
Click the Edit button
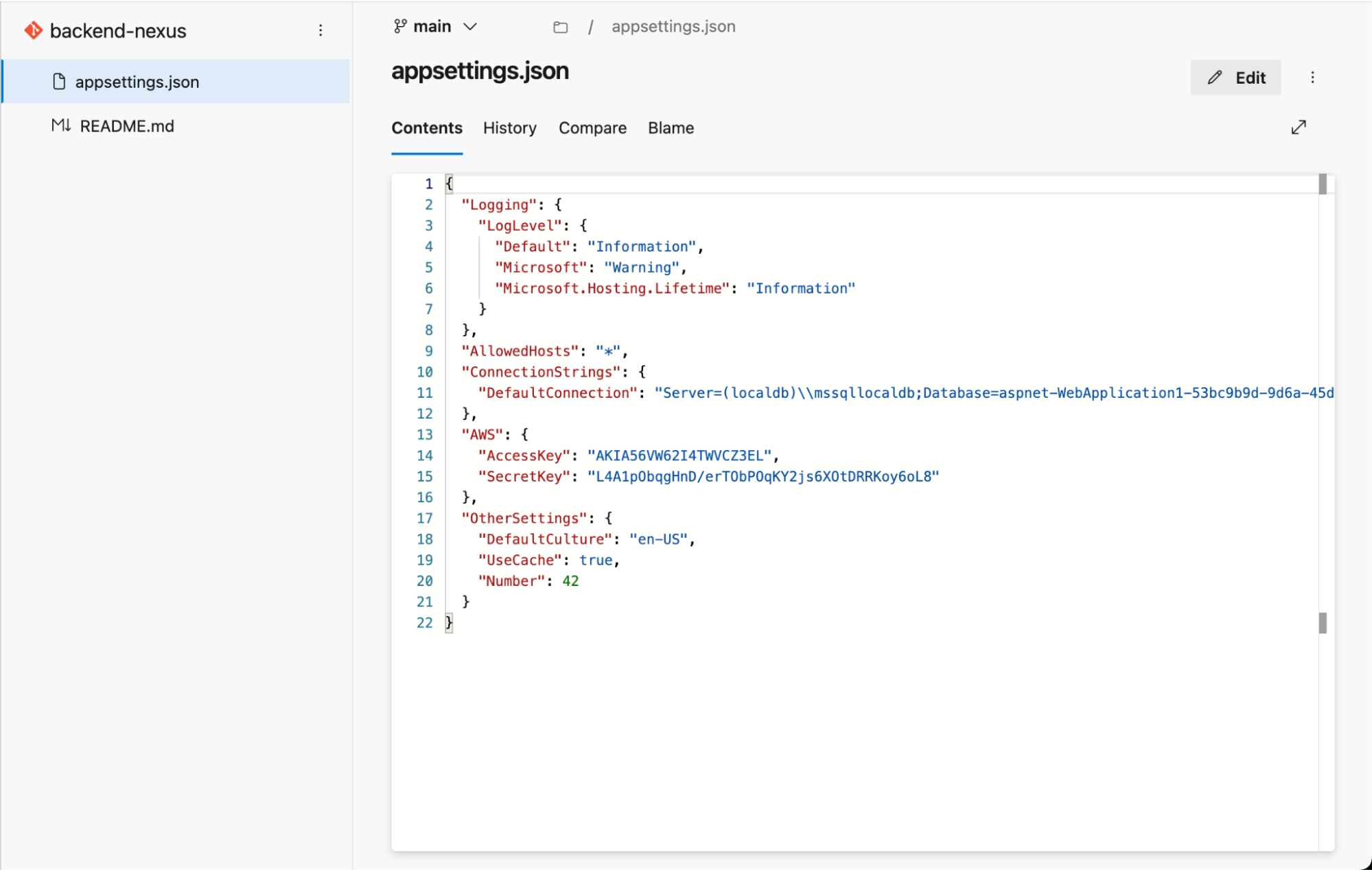point(1235,78)
